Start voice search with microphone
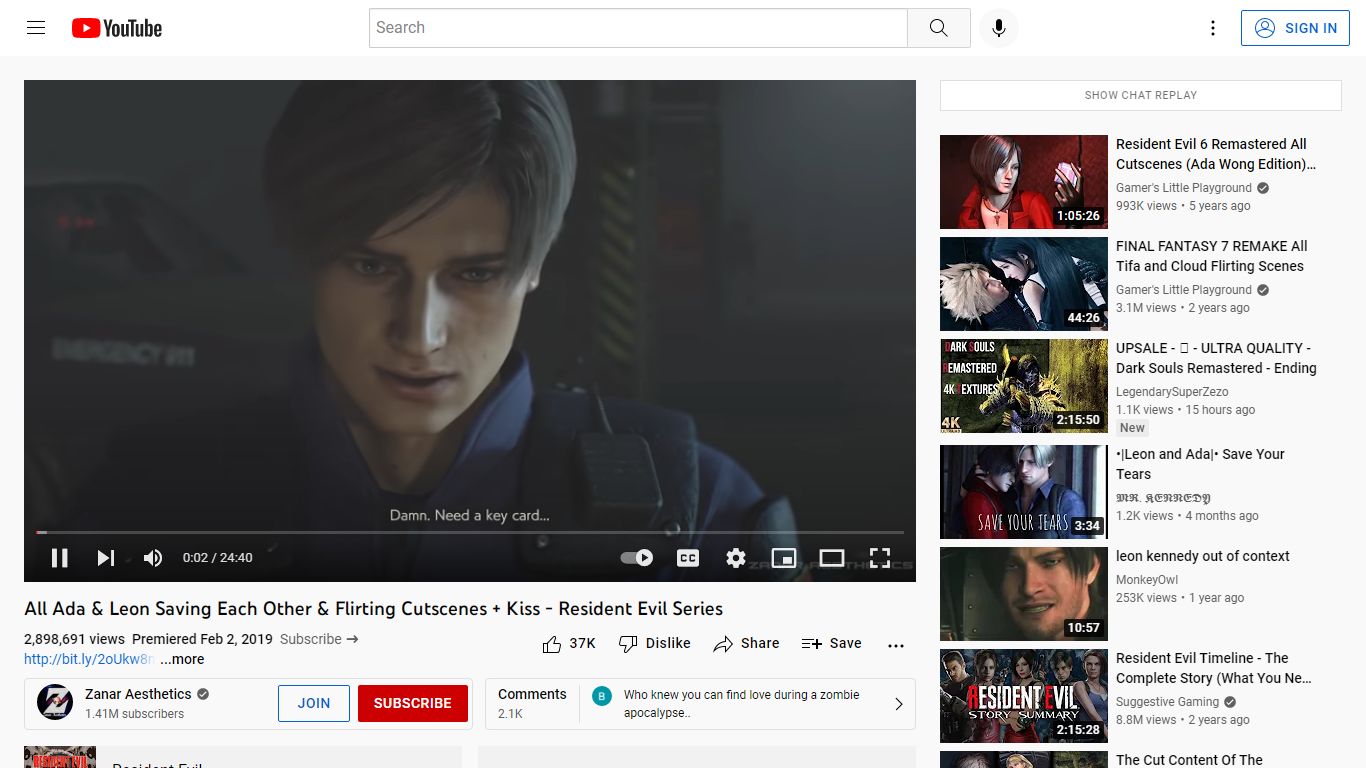1366x768 pixels. [x=998, y=28]
